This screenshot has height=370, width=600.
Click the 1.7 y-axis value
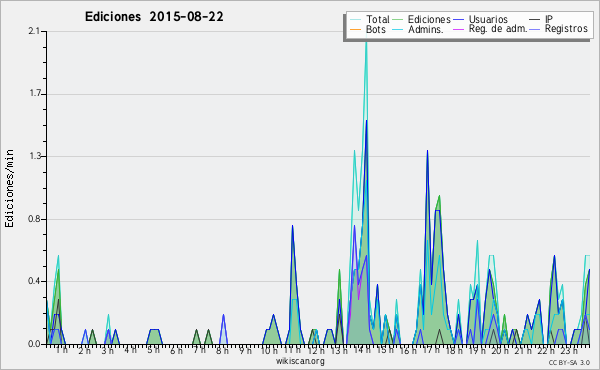pos(34,94)
